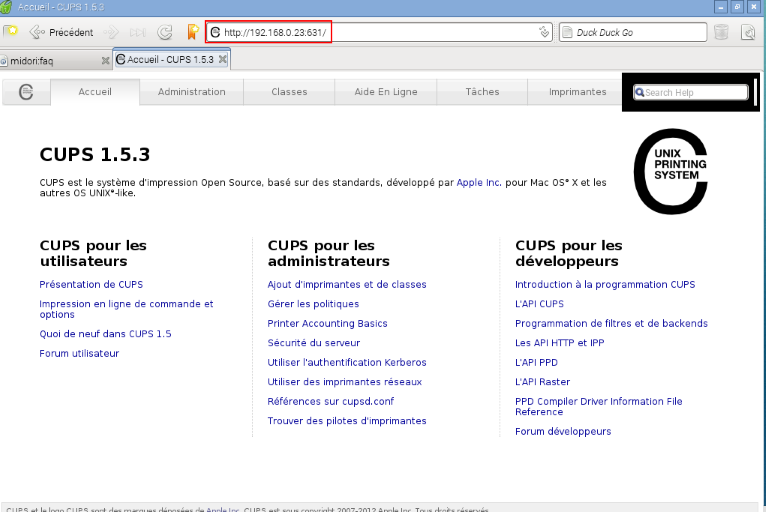766x512 pixels.
Task: Open Forum développeurs link
Action: [x=563, y=431]
